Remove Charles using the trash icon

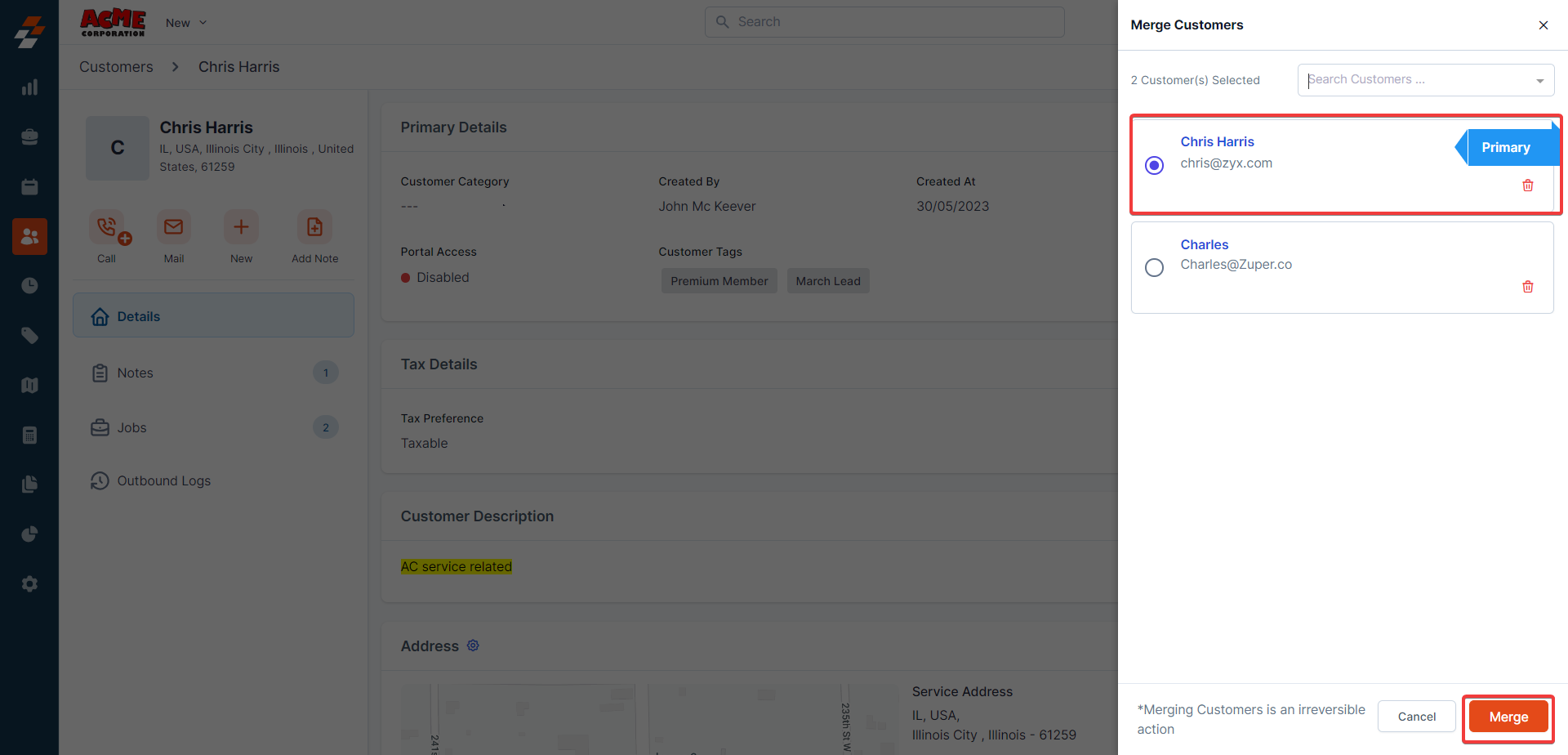[1527, 287]
